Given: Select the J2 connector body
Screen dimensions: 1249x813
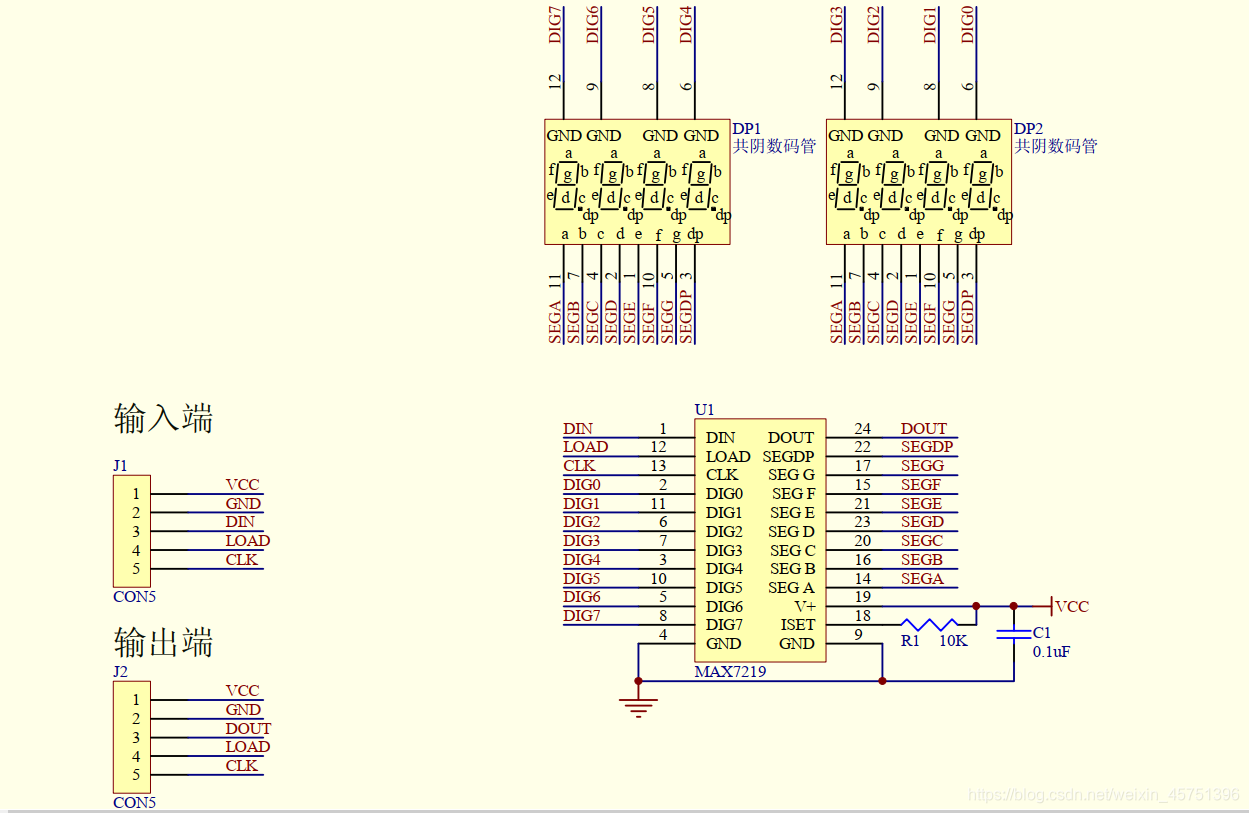Looking at the screenshot, I should tap(131, 737).
